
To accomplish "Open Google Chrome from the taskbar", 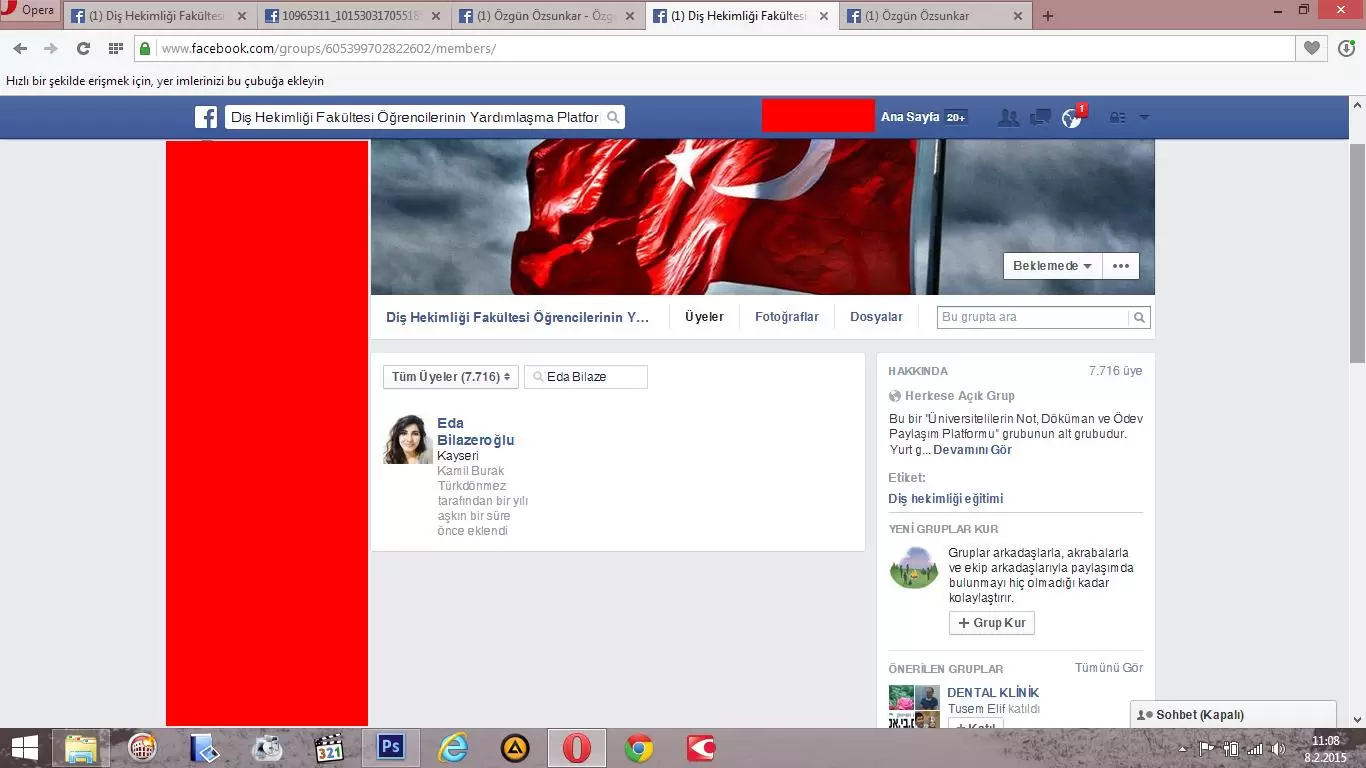I will (638, 747).
